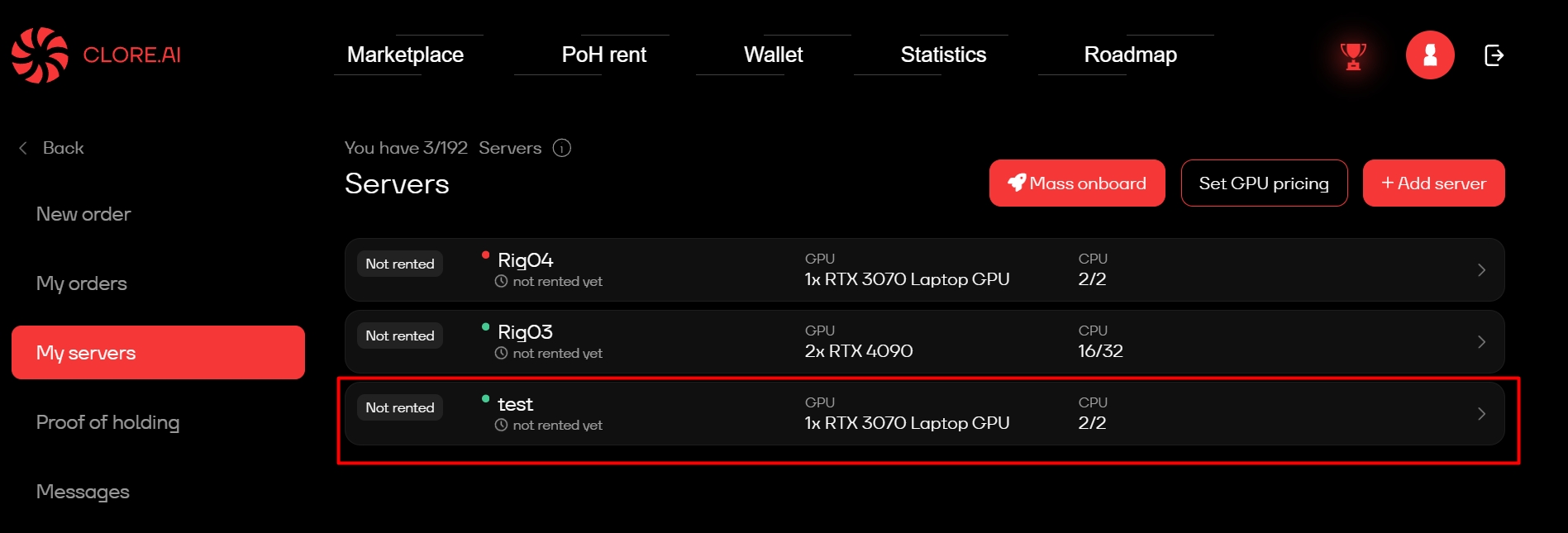
Task: Open Proof of holding page
Action: (x=107, y=422)
